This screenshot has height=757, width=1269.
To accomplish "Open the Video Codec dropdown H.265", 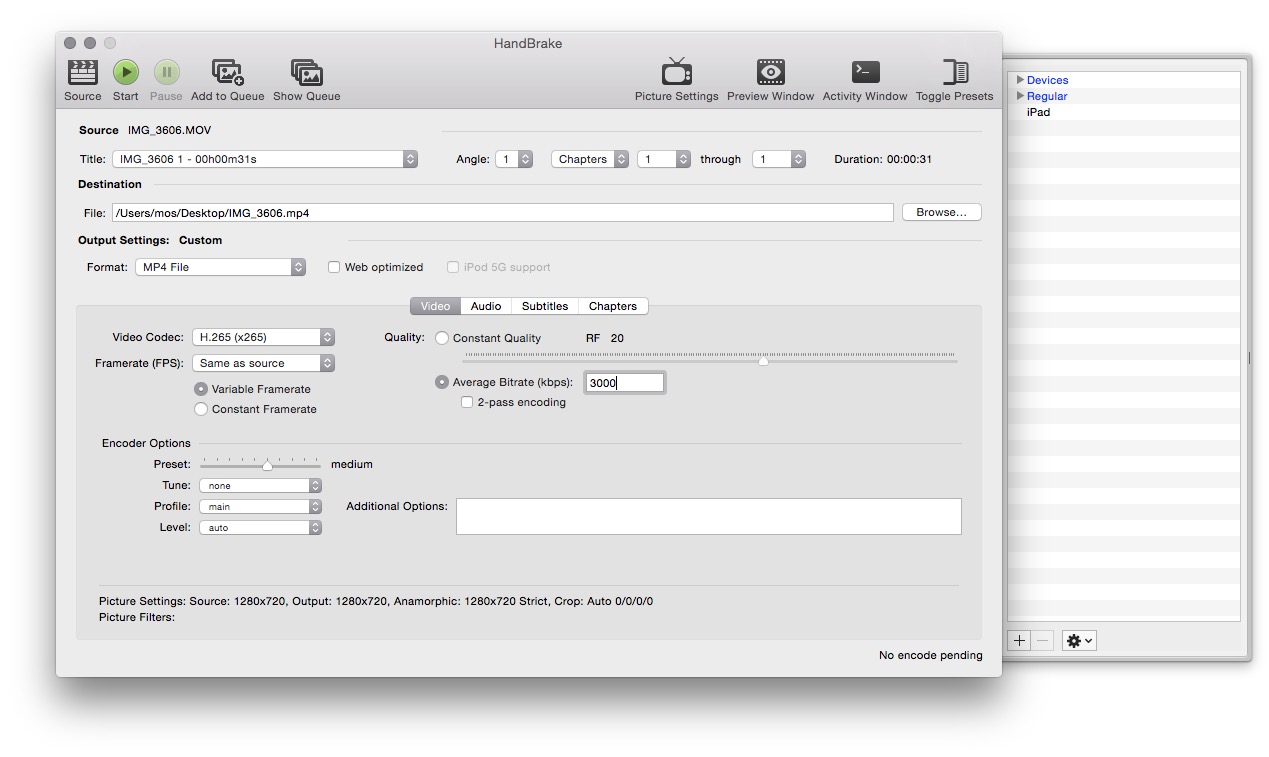I will coord(264,337).
